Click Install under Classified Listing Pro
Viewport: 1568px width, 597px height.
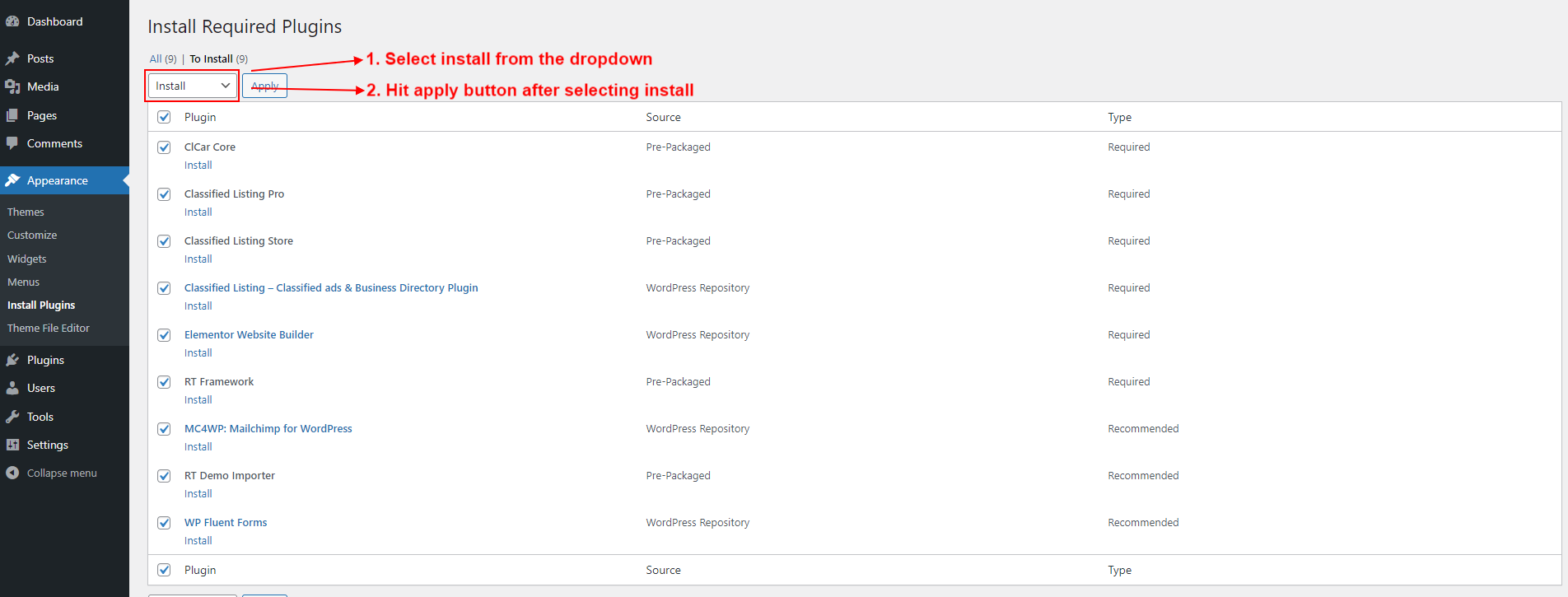(198, 212)
